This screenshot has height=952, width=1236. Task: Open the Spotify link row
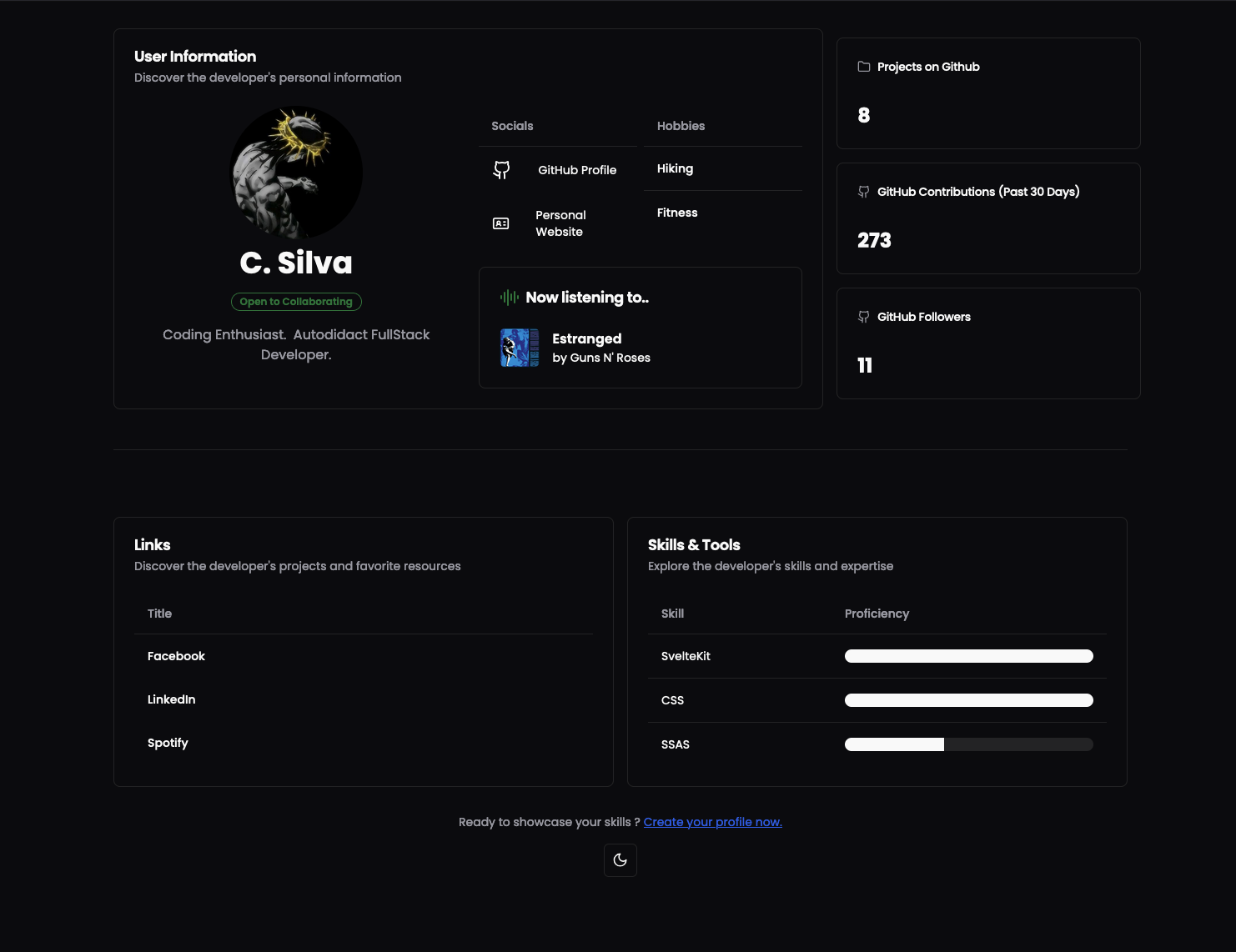pos(364,743)
